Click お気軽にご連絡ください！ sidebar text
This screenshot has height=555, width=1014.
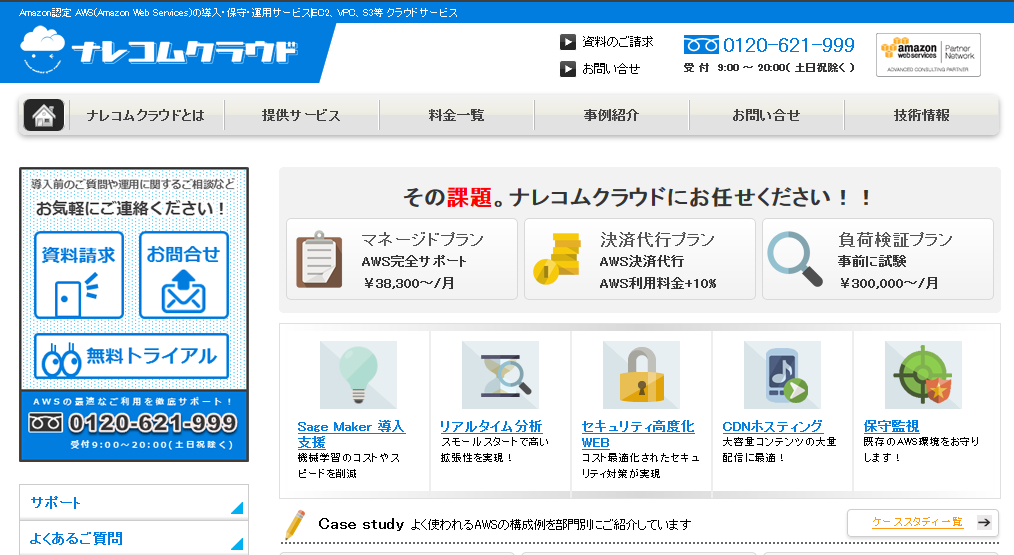[131, 208]
